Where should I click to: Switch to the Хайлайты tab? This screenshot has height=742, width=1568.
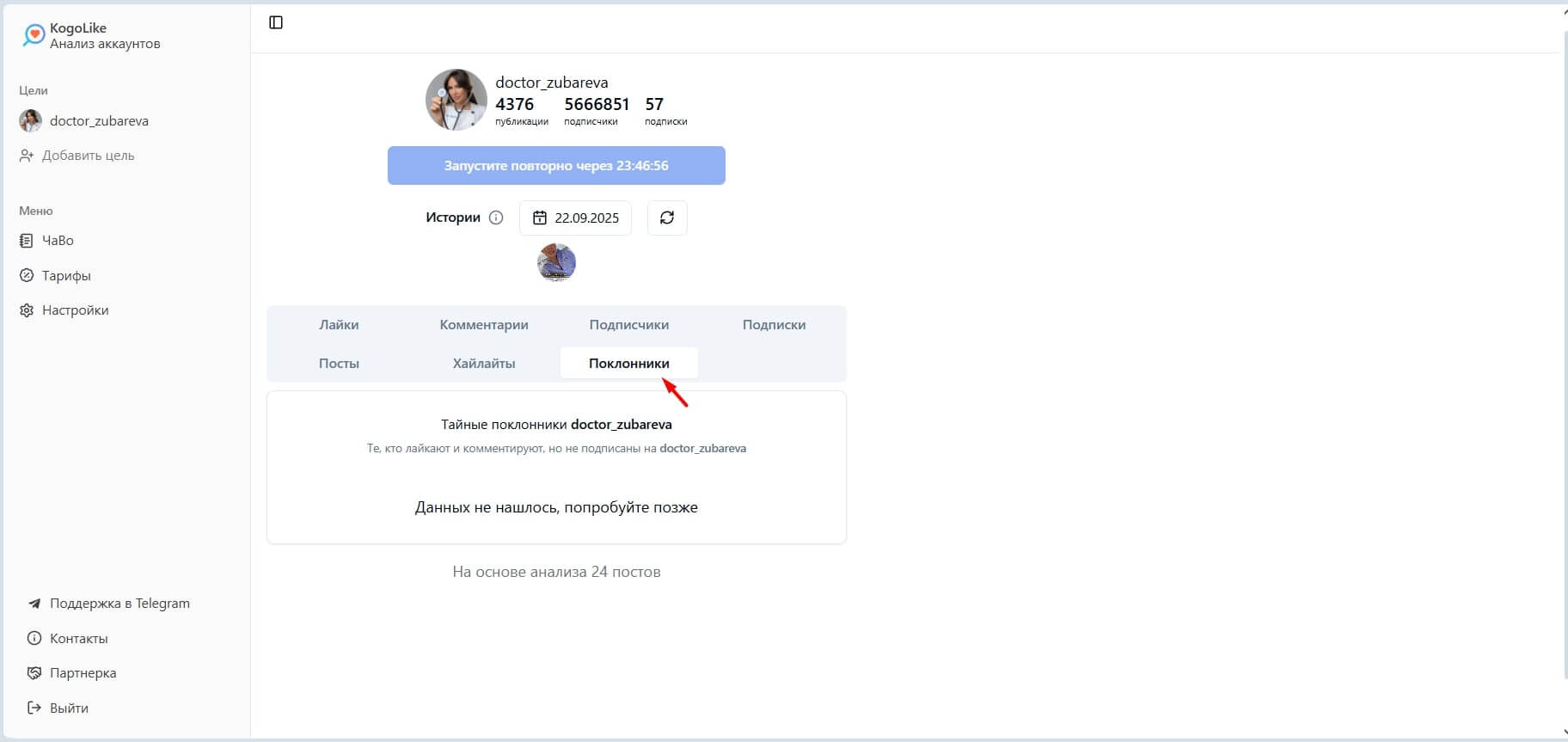484,364
